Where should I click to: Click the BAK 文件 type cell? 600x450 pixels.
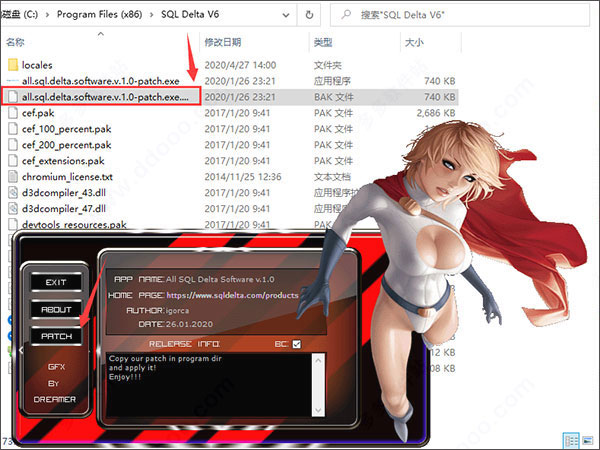point(334,97)
